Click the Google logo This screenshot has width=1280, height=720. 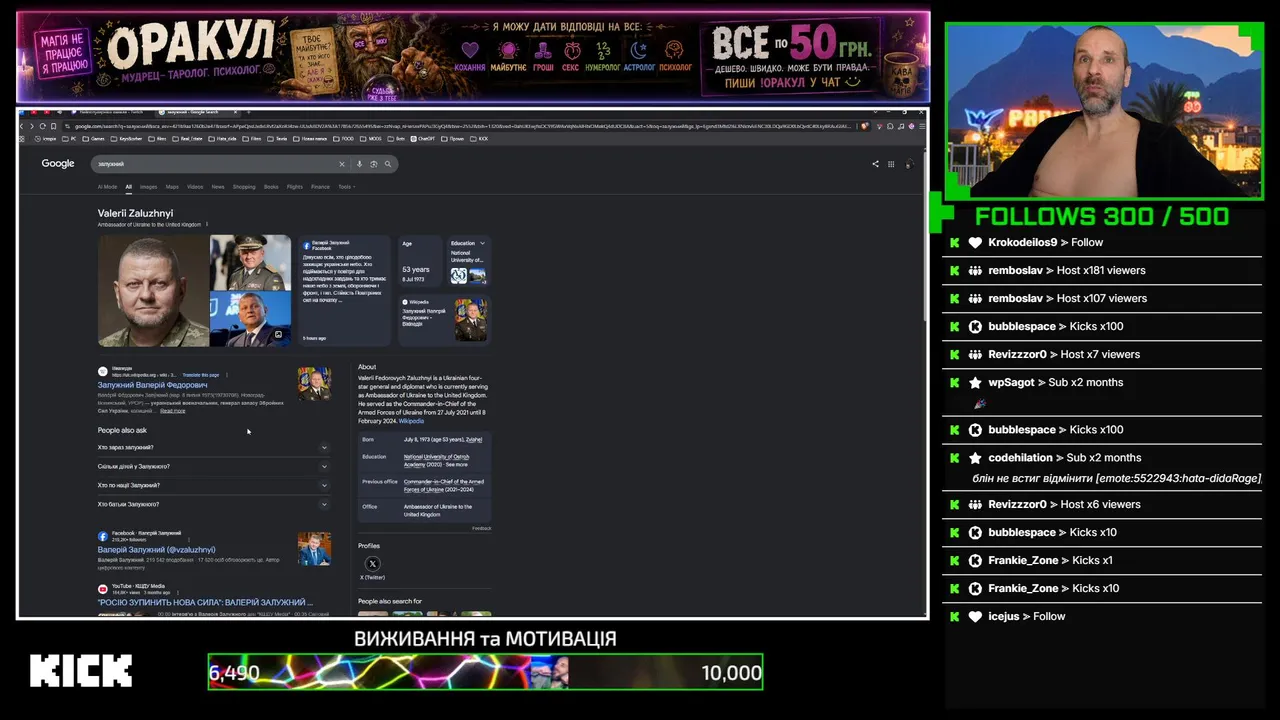58,164
